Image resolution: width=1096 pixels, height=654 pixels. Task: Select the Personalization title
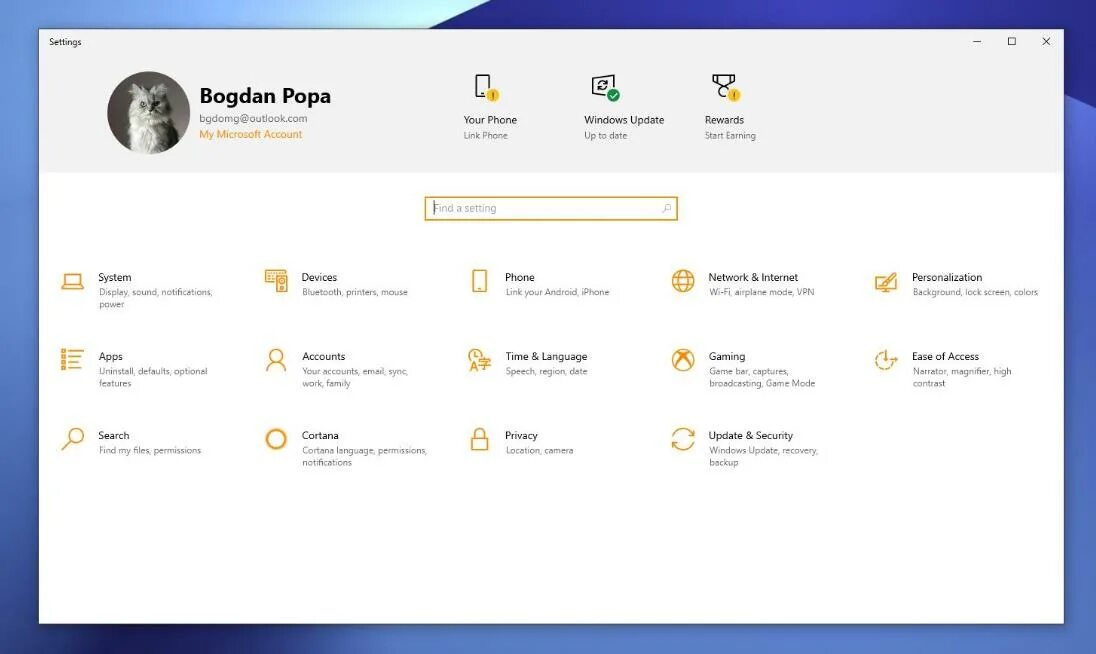pos(947,277)
